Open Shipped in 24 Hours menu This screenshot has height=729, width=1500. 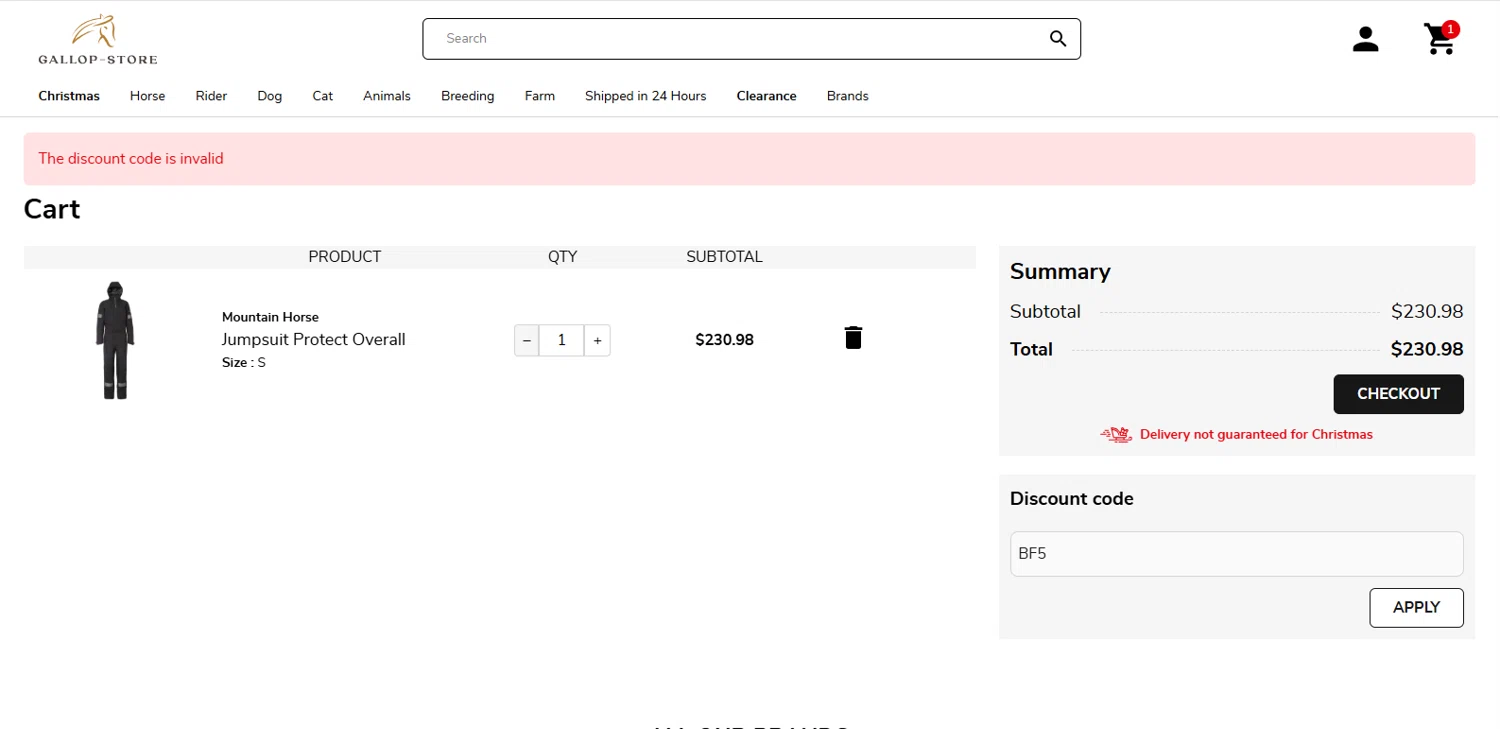(645, 96)
